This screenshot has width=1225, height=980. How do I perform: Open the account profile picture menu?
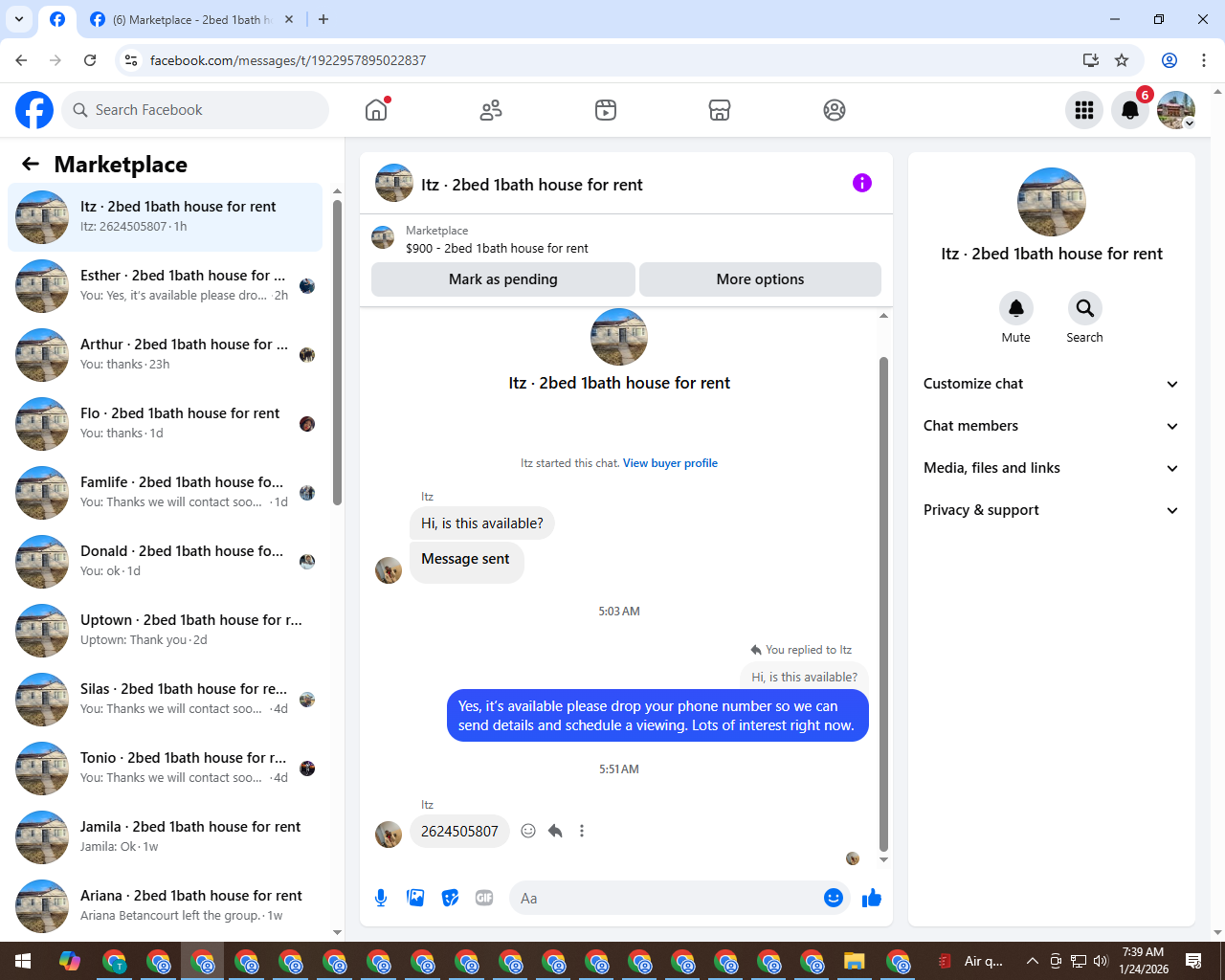pos(1176,110)
